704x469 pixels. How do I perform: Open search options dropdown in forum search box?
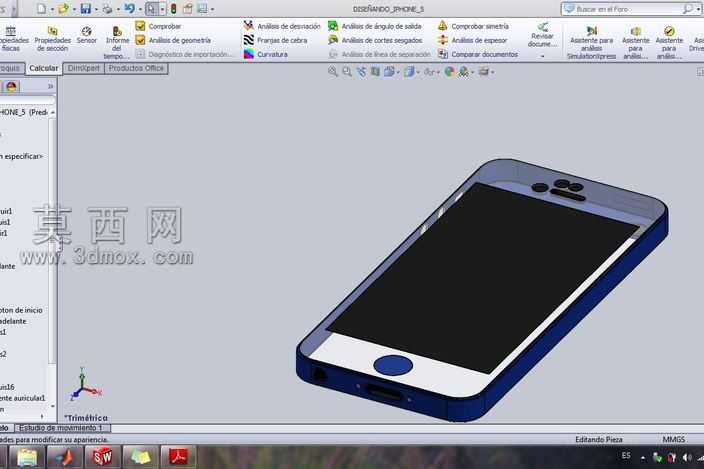(696, 9)
